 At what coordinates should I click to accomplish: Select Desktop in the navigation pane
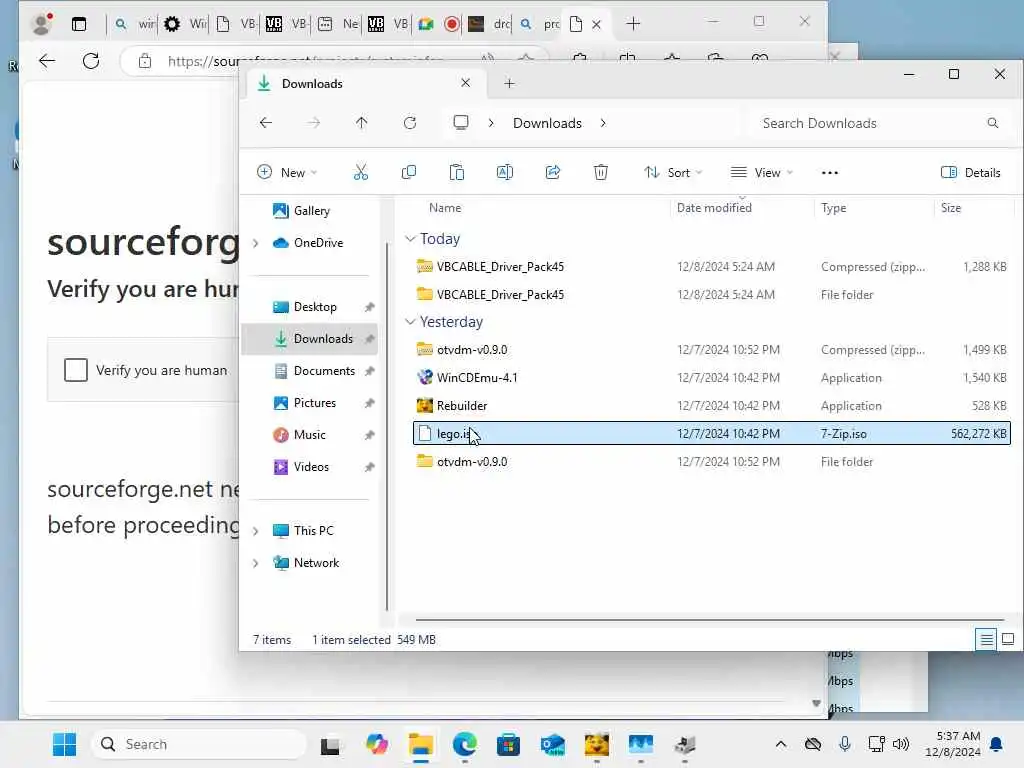pos(315,307)
